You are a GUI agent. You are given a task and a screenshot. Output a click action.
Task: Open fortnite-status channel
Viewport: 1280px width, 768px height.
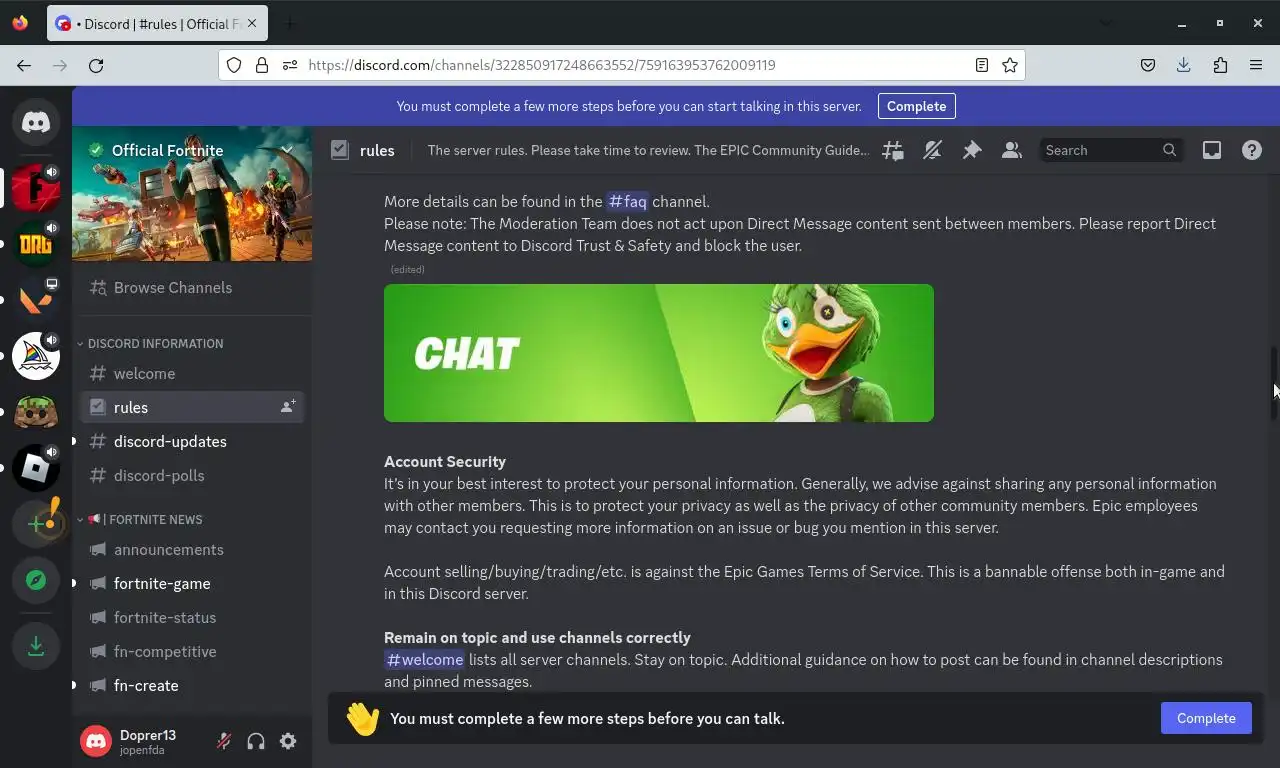192,617
